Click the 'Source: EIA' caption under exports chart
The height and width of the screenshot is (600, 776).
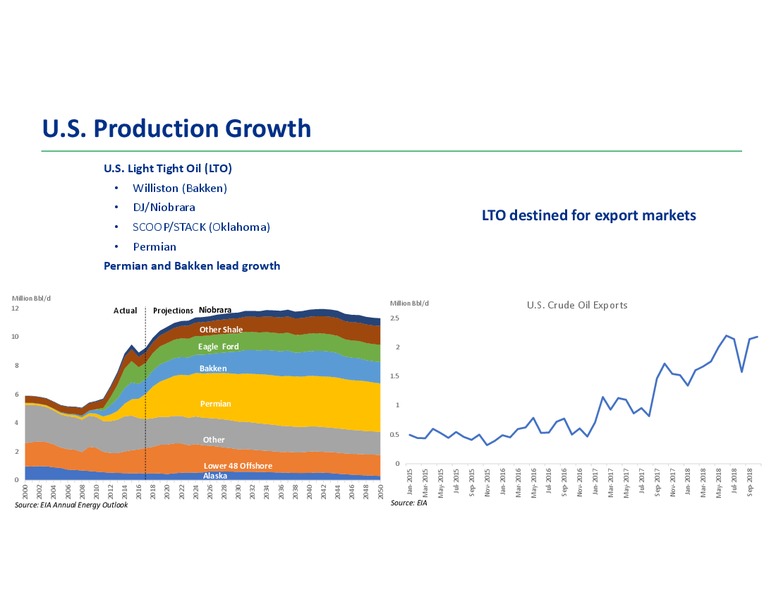409,503
